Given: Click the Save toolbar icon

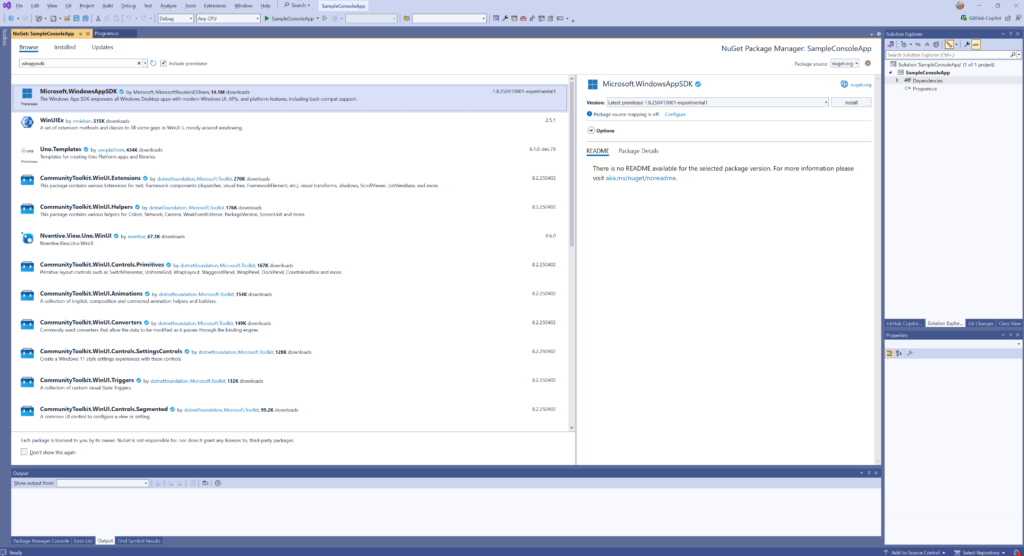Looking at the screenshot, I should [76, 18].
